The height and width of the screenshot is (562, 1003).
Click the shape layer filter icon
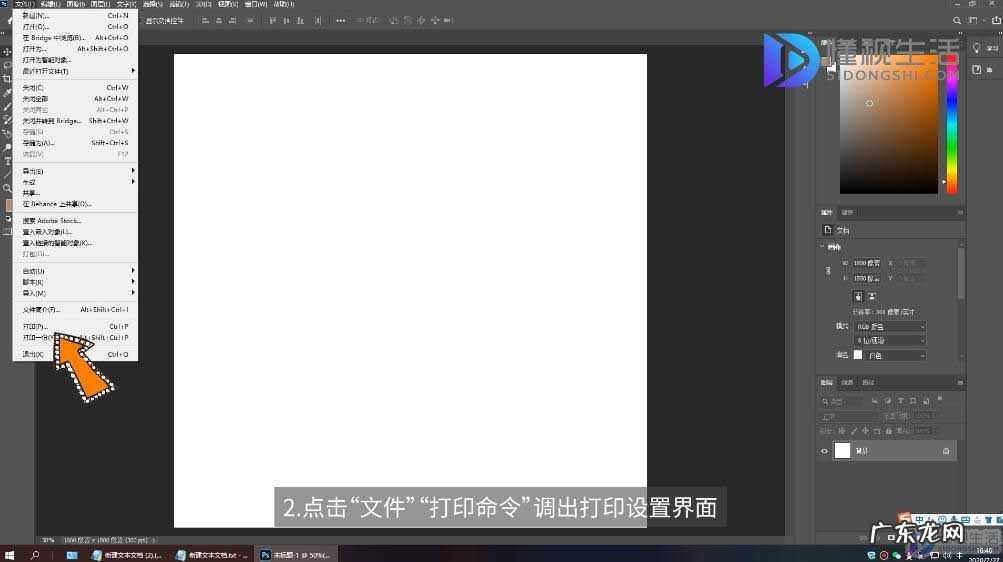[x=913, y=402]
